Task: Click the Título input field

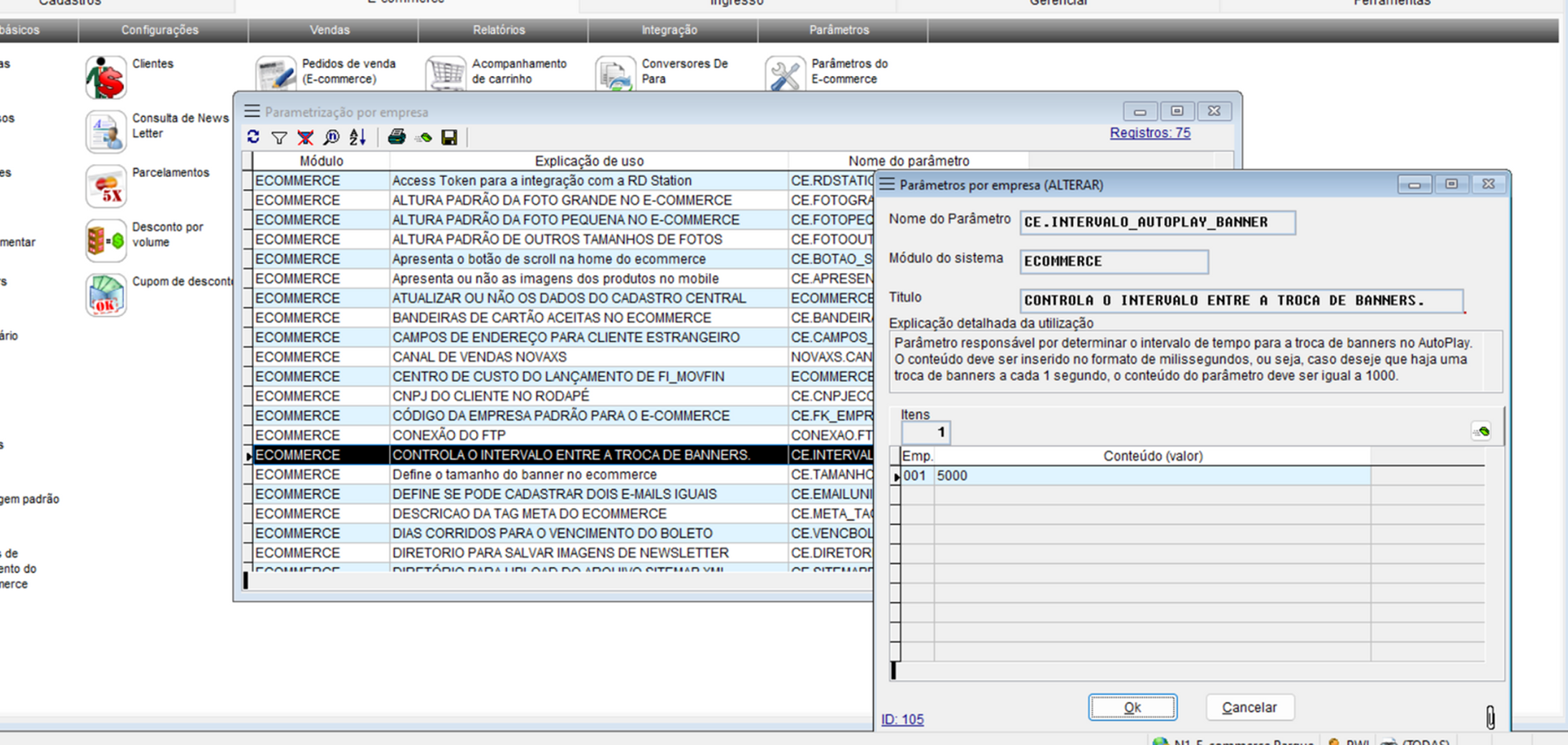Action: click(x=1240, y=301)
